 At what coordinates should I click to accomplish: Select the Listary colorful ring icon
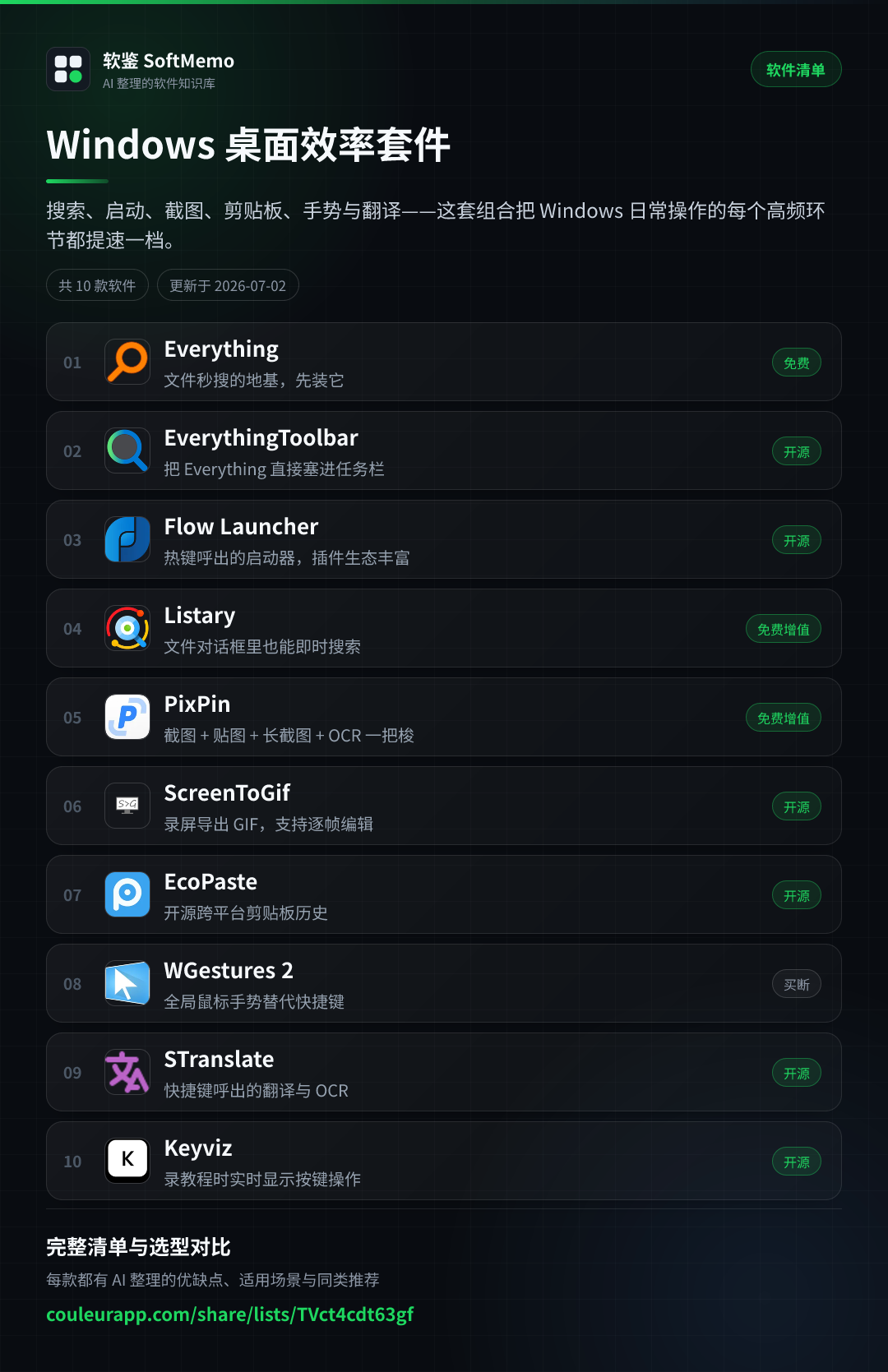coord(127,628)
